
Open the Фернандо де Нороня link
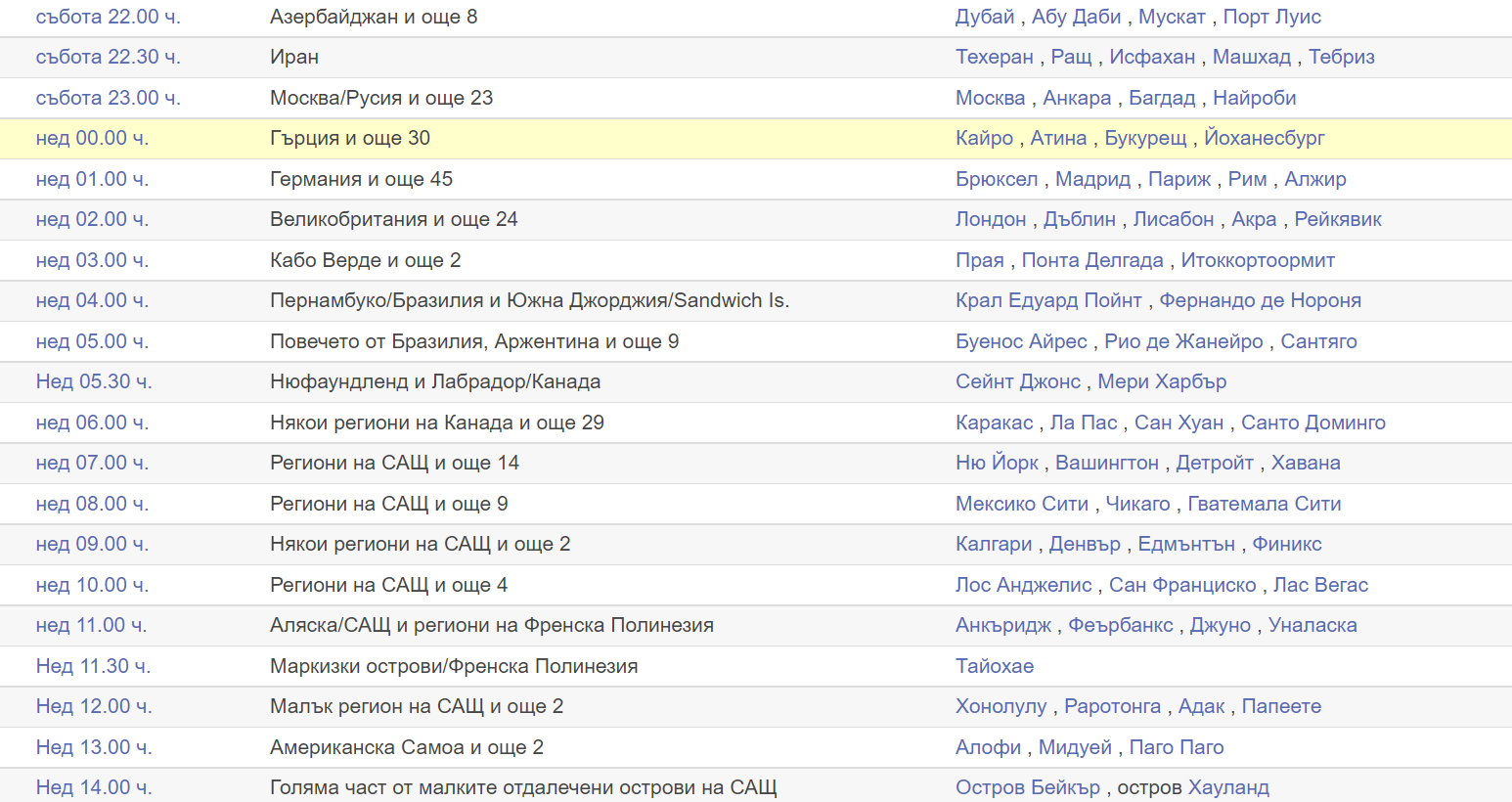(x=1260, y=300)
